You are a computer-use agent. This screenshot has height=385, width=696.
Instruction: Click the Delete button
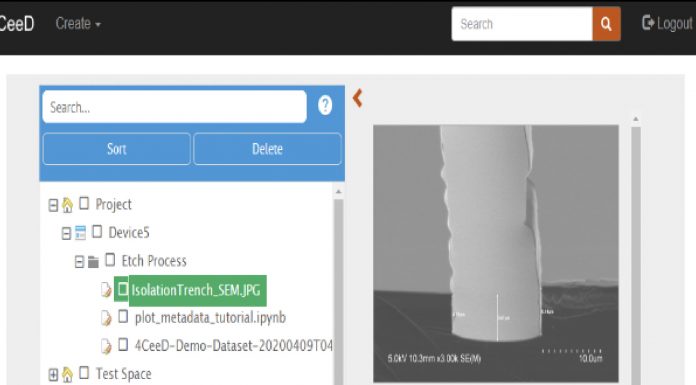267,149
